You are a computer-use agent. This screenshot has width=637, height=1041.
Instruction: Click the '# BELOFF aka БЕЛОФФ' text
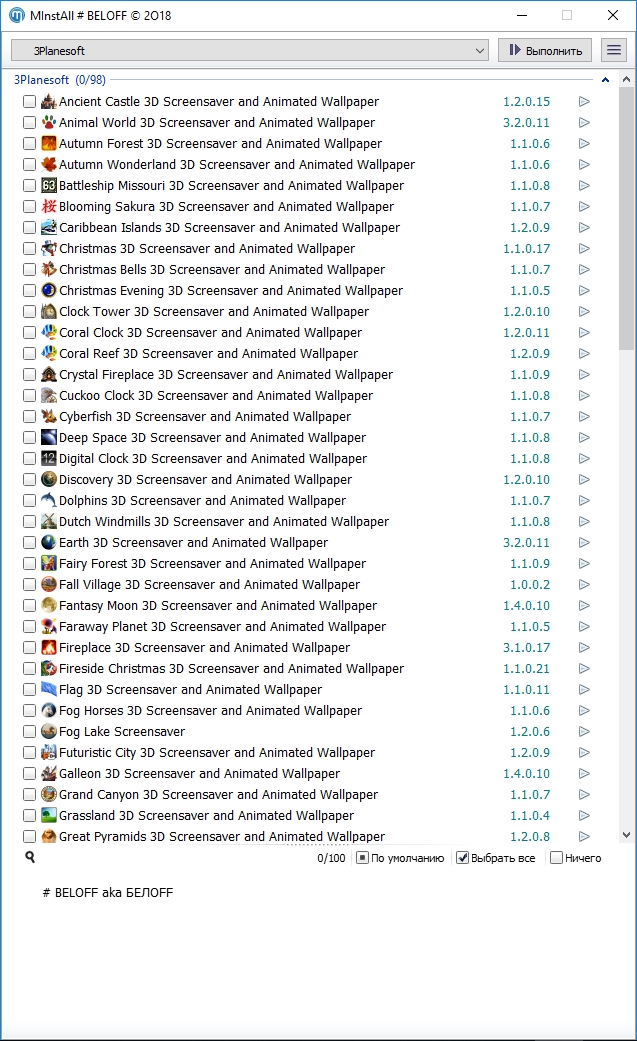(x=108, y=893)
